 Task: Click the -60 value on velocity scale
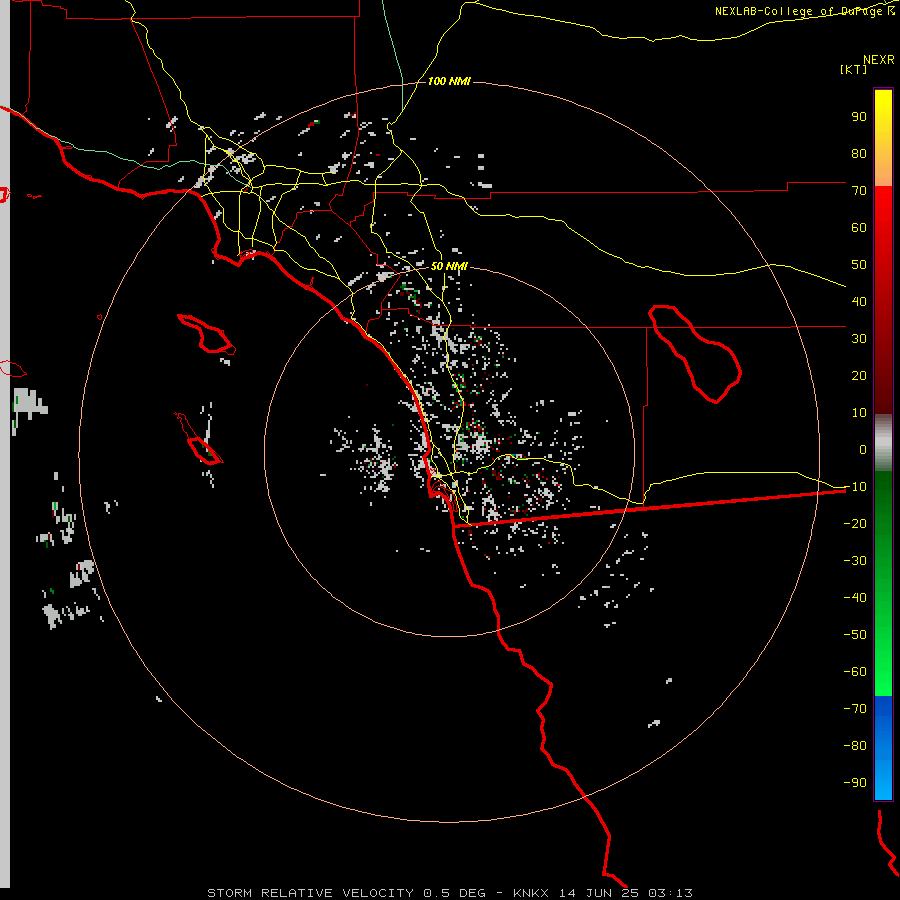coord(855,672)
